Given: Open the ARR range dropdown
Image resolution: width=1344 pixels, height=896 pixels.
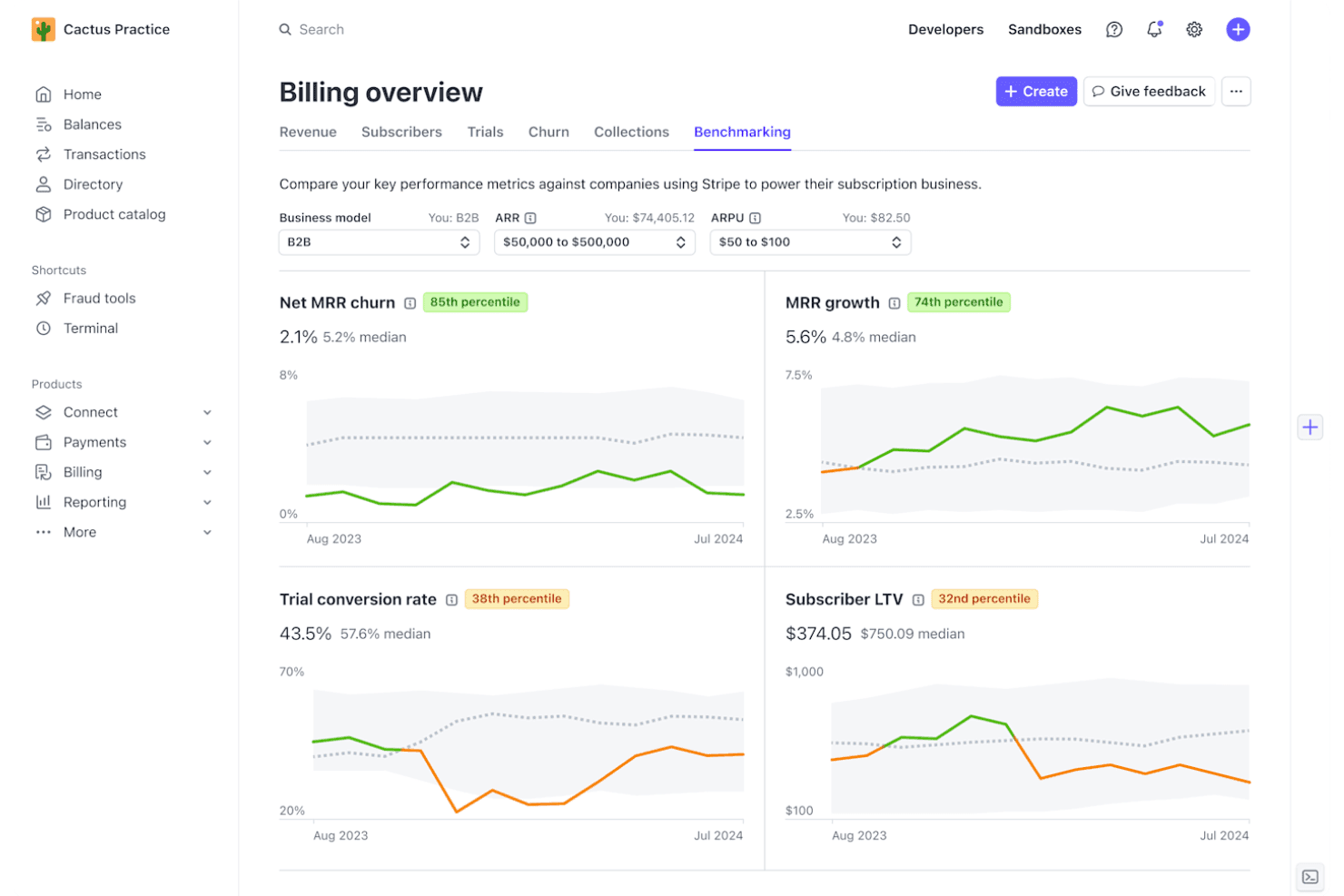Looking at the screenshot, I should [595, 242].
